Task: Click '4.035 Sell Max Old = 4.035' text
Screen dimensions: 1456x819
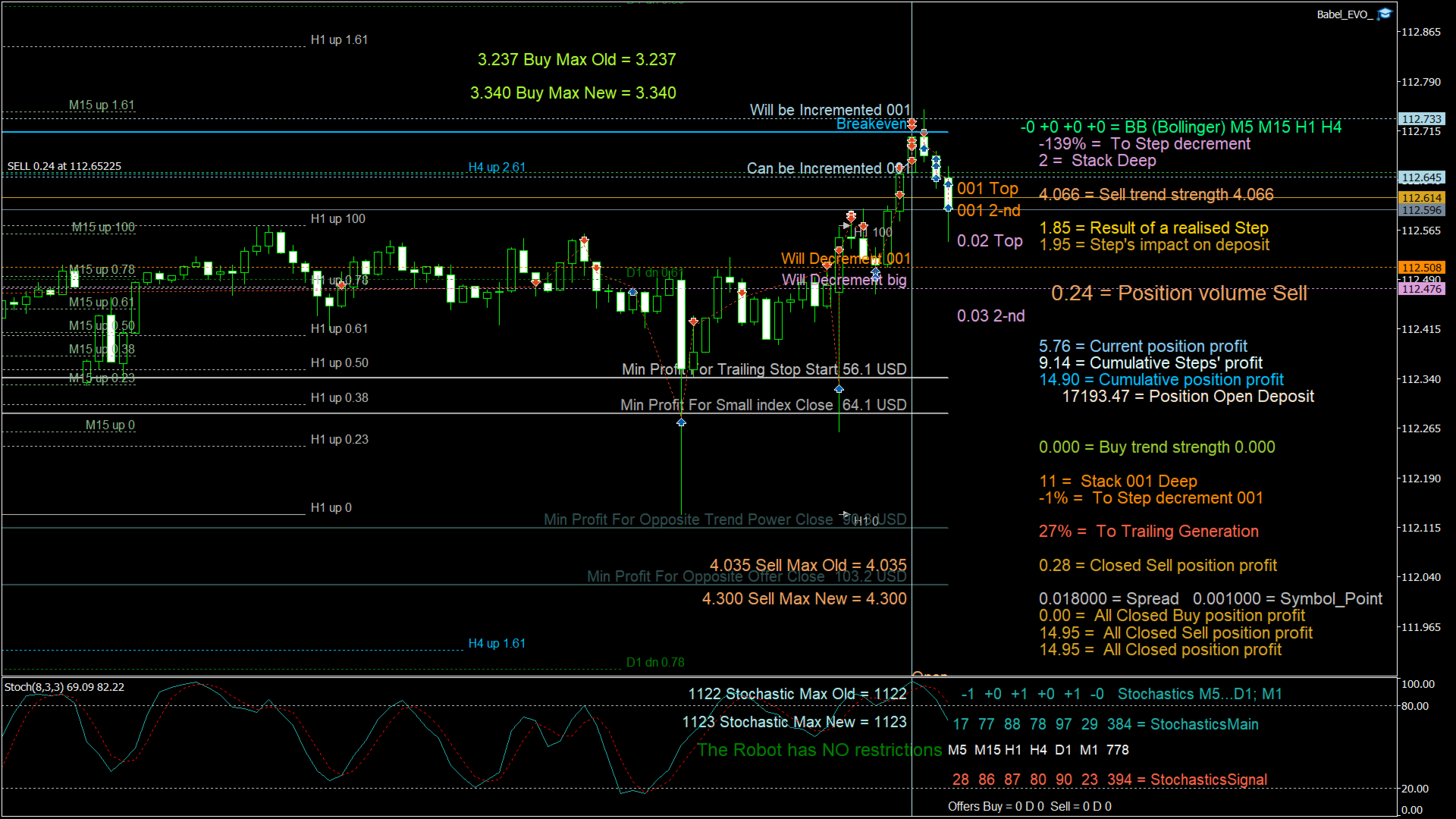Action: click(x=808, y=565)
